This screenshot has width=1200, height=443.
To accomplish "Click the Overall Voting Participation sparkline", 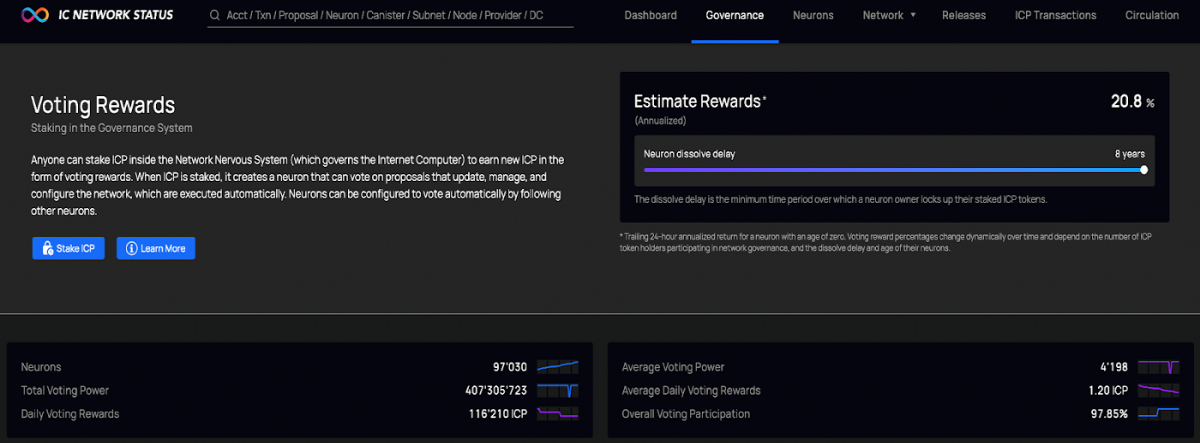I will coord(1158,413).
